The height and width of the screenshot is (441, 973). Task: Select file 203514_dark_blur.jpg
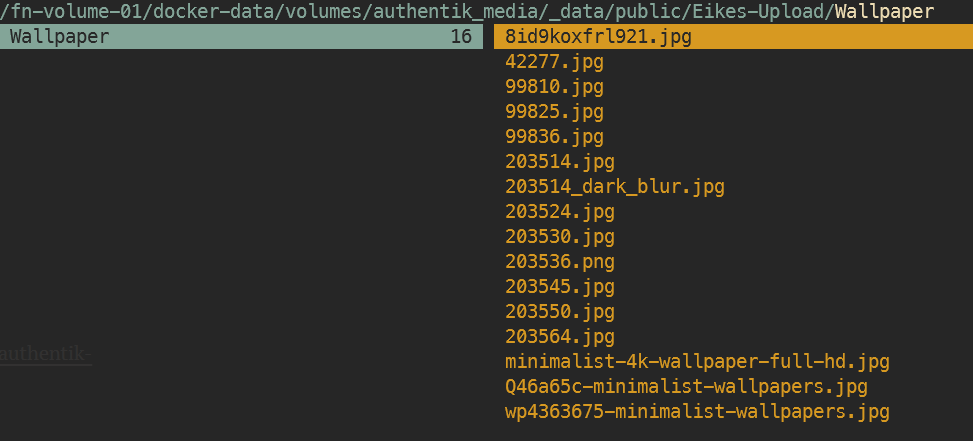(x=615, y=187)
